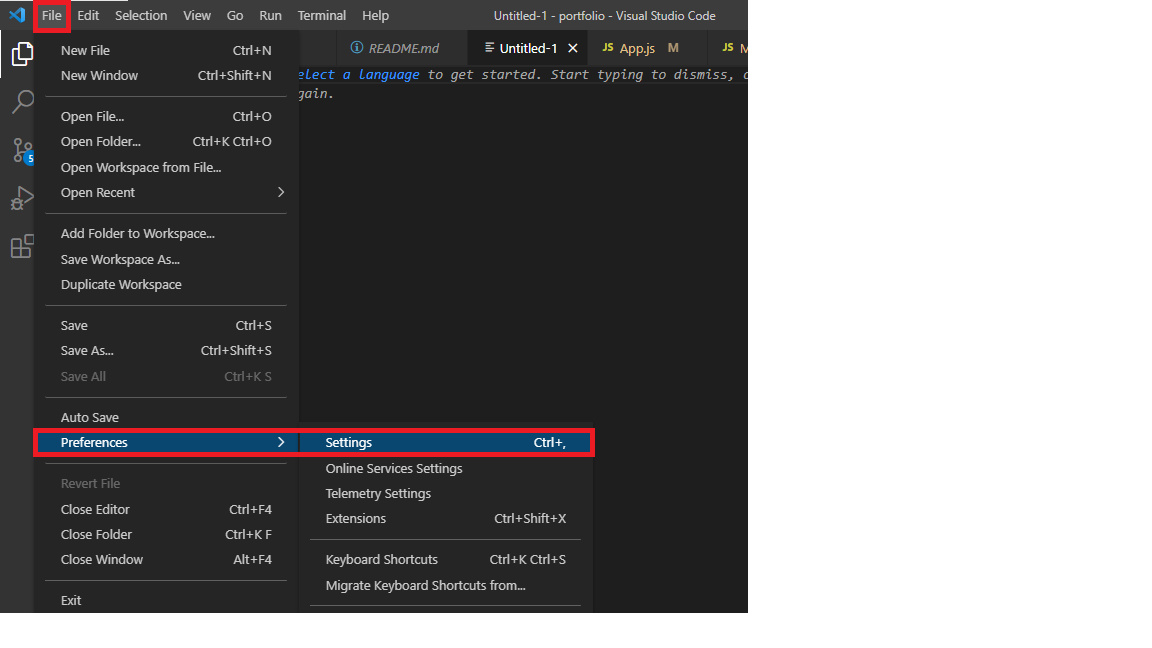The height and width of the screenshot is (648, 1152).
Task: Open the File menu
Action: click(52, 15)
